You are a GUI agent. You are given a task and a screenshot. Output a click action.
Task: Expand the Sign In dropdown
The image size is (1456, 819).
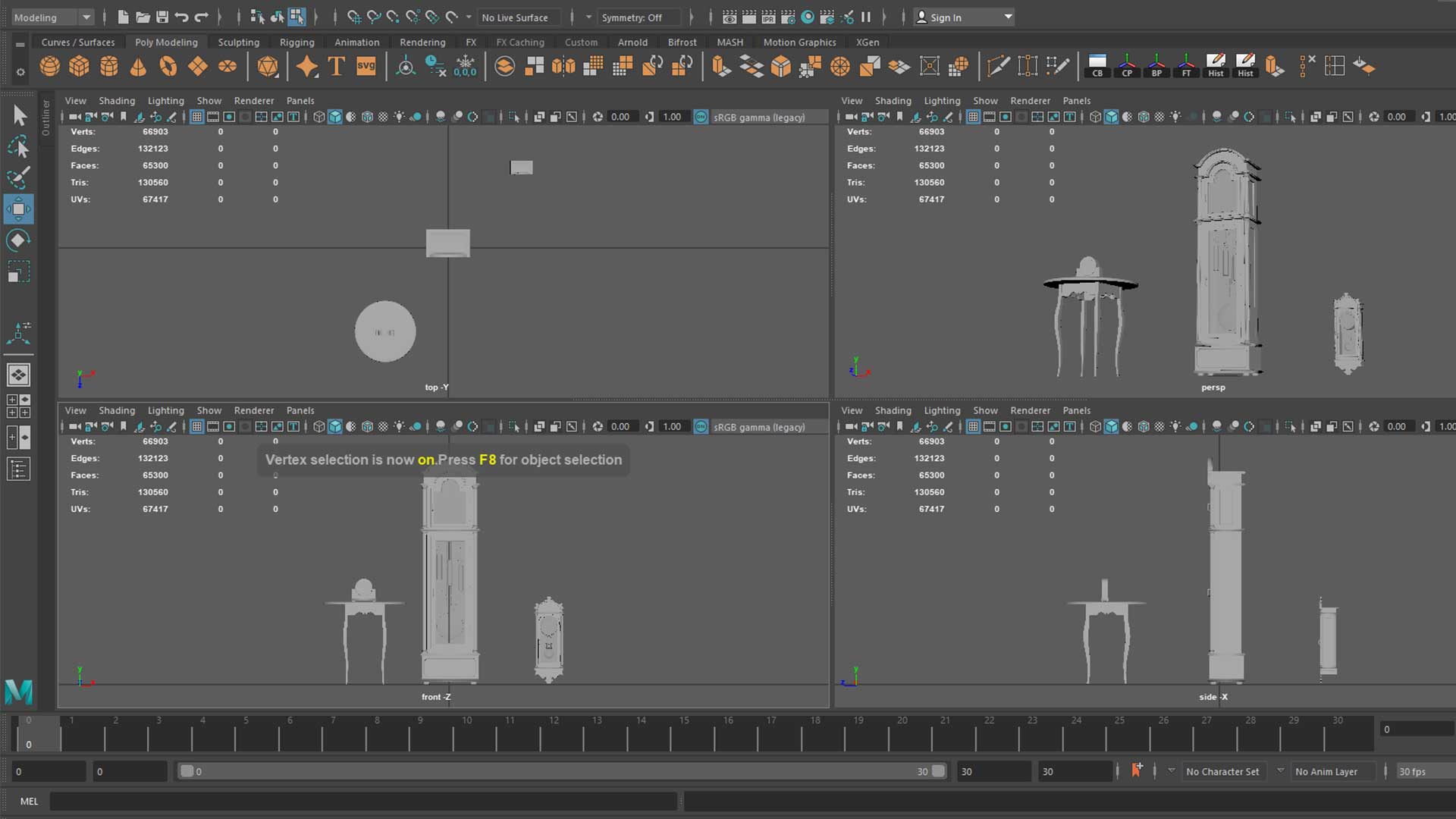(x=1008, y=17)
